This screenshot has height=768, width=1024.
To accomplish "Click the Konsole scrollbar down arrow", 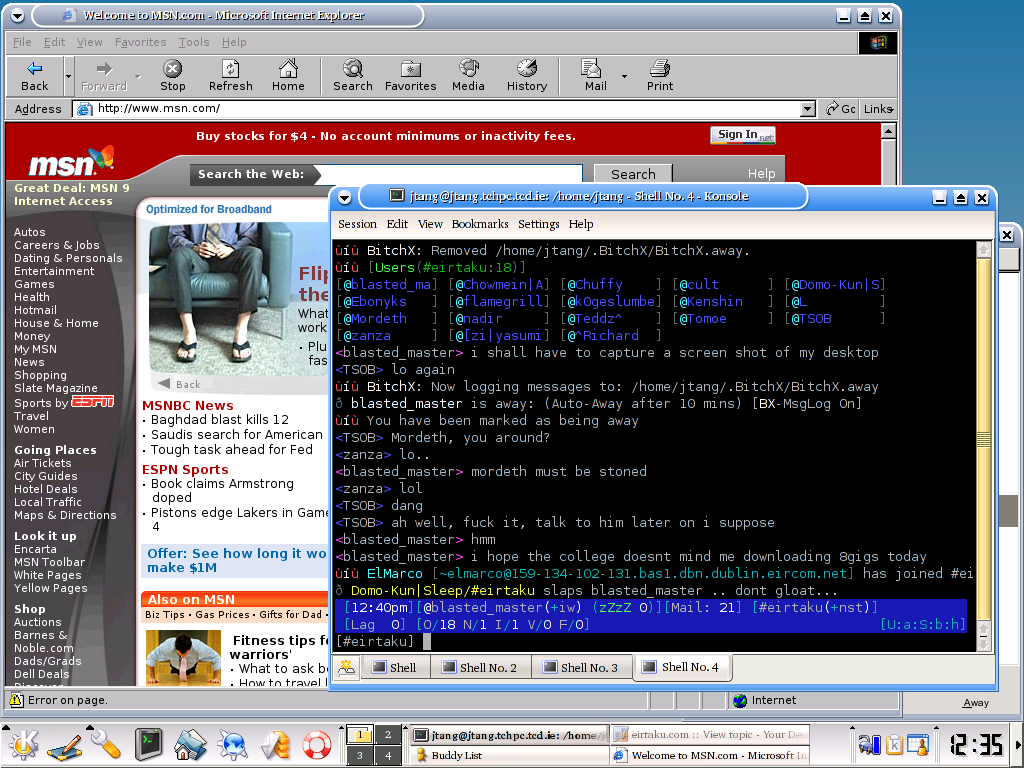I will pos(983,644).
